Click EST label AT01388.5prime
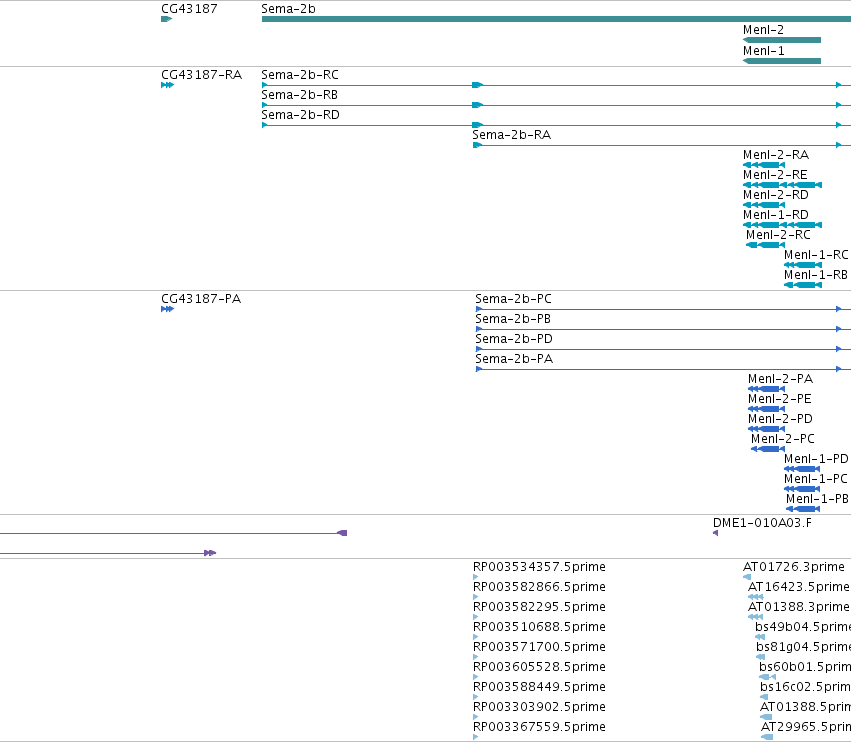This screenshot has width=851, height=742. pyautogui.click(x=805, y=707)
